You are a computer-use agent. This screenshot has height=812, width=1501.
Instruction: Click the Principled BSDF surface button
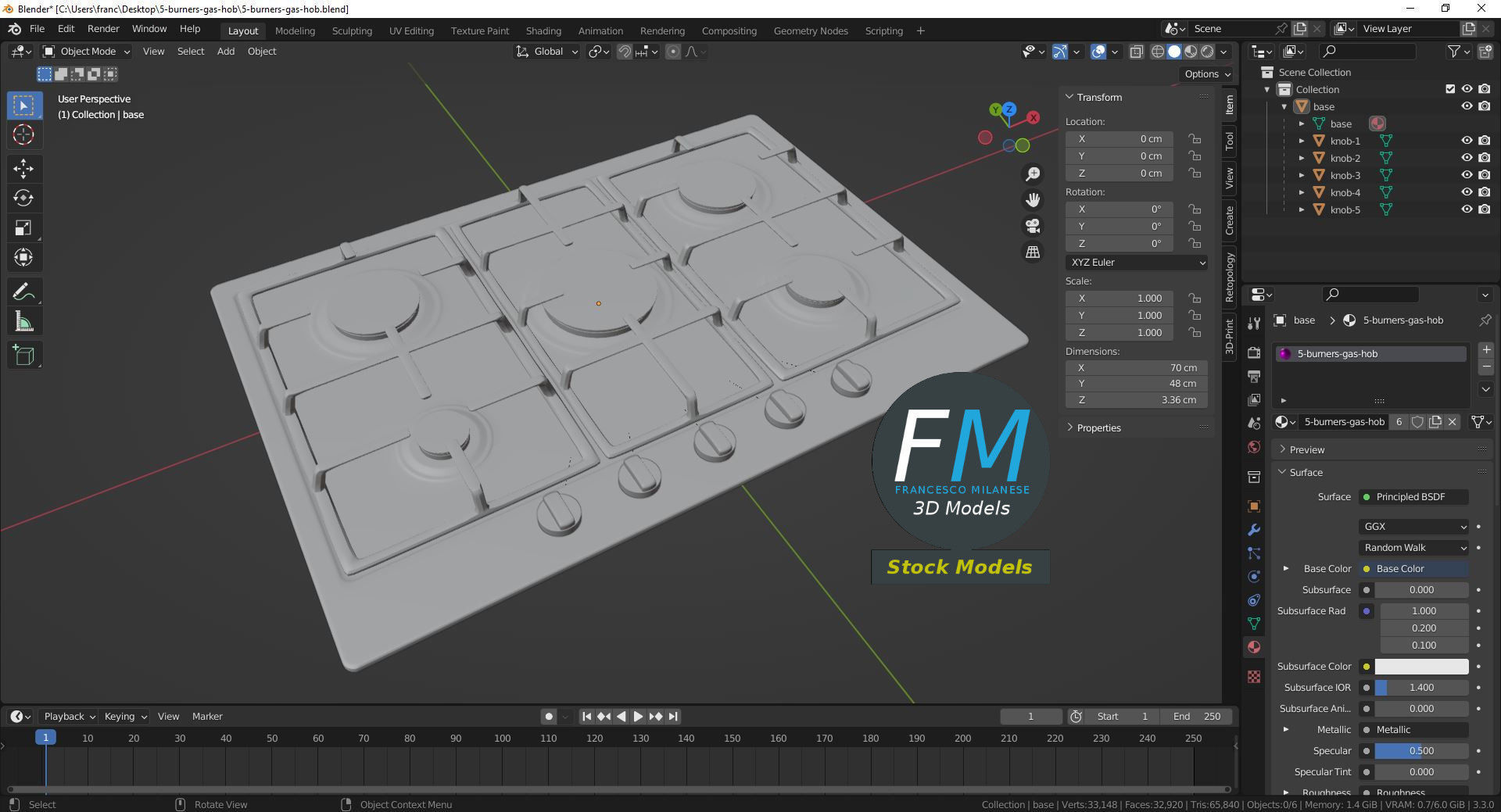click(x=1414, y=497)
